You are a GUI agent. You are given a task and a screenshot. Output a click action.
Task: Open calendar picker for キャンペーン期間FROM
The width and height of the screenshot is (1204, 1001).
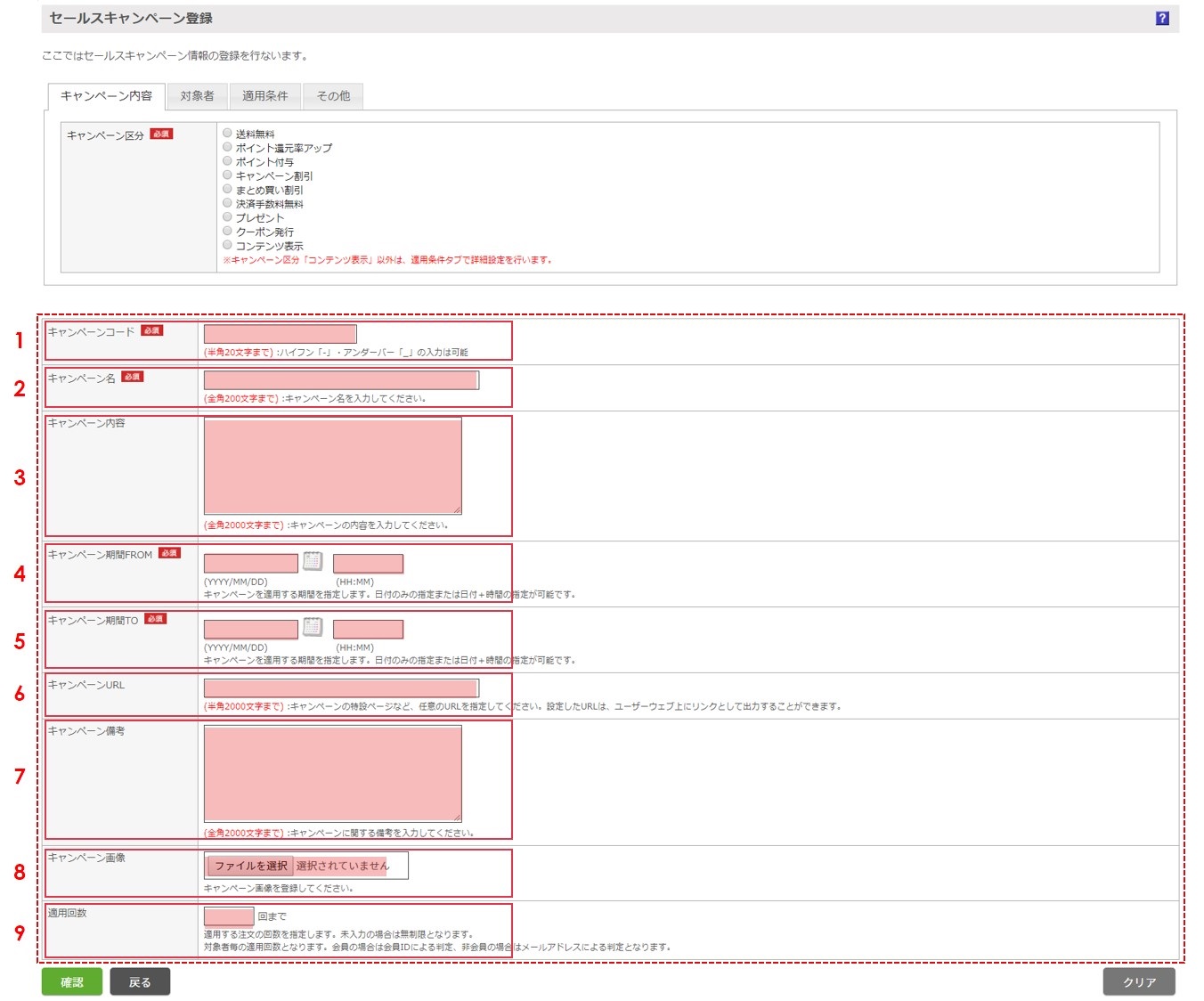313,561
